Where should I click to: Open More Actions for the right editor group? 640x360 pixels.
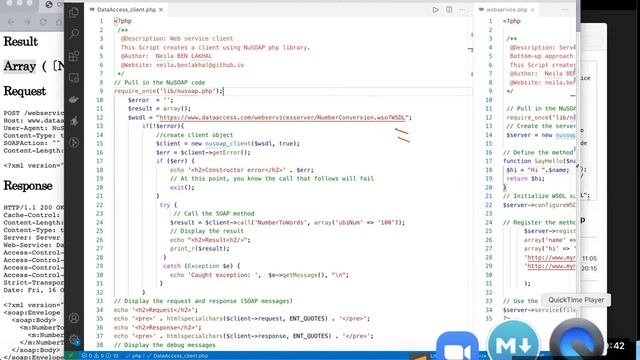[565, 10]
